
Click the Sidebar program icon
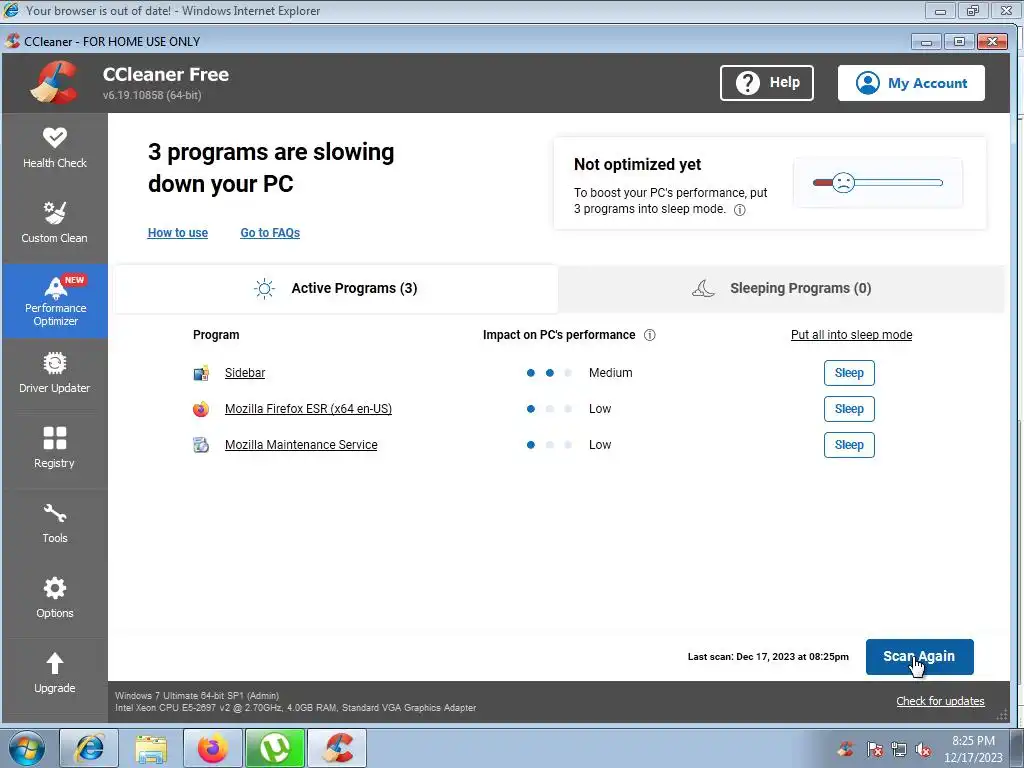click(200, 373)
